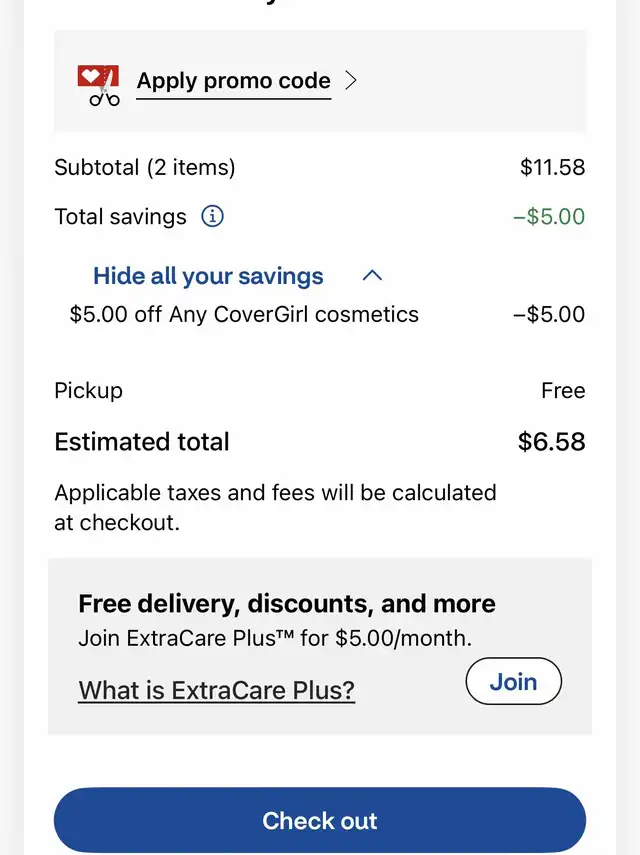Click the Total savings info icon

pyautogui.click(x=212, y=216)
